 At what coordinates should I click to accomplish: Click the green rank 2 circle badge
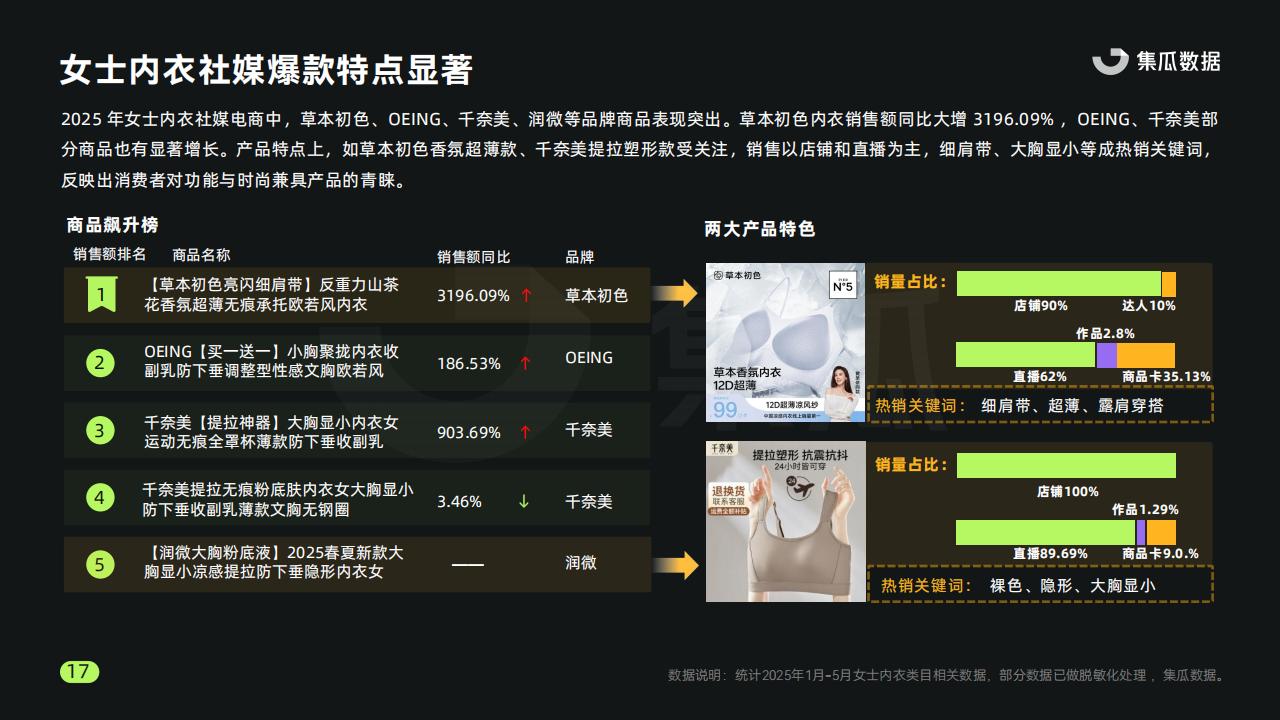click(x=99, y=362)
